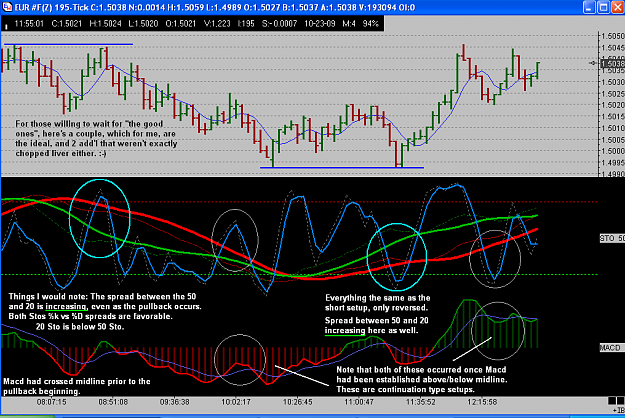625x418 pixels.
Task: Click the 1.5015 price axis label
Action: click(612, 117)
